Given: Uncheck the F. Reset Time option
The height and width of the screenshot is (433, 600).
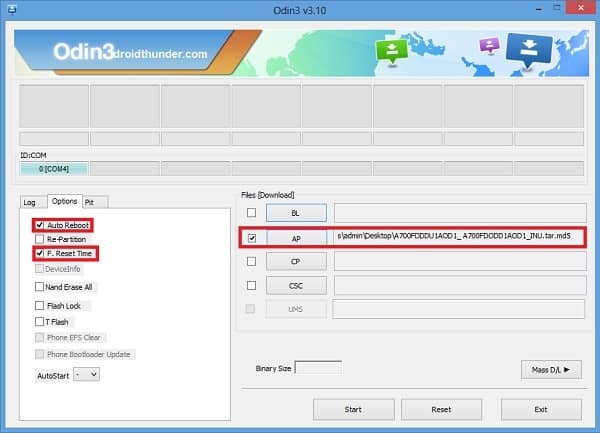Looking at the screenshot, I should [39, 253].
